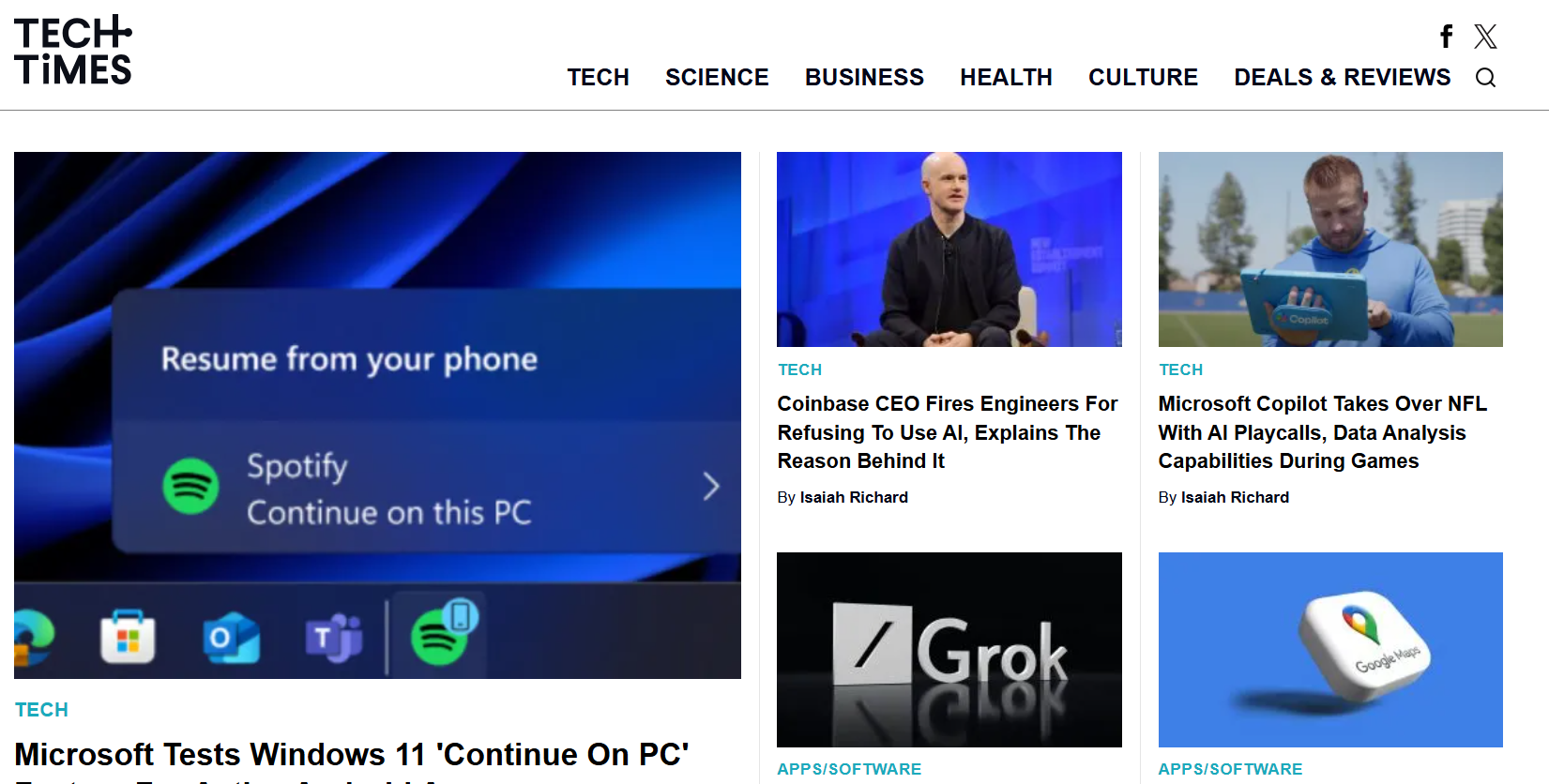Open the Windows 11 Spotify featured image
The height and width of the screenshot is (784, 1549).
(x=377, y=415)
